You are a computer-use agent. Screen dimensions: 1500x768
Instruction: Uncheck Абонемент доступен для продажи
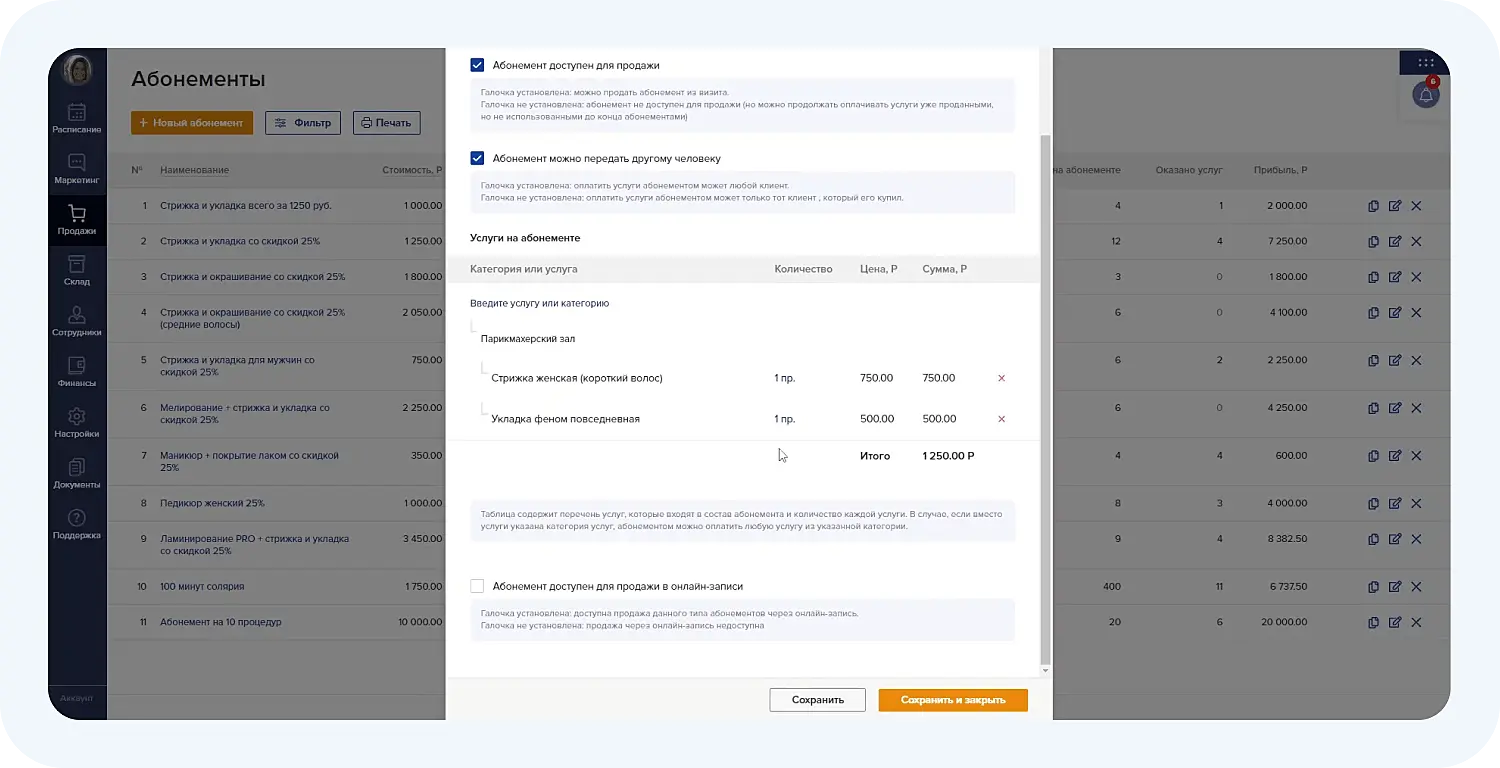point(477,65)
